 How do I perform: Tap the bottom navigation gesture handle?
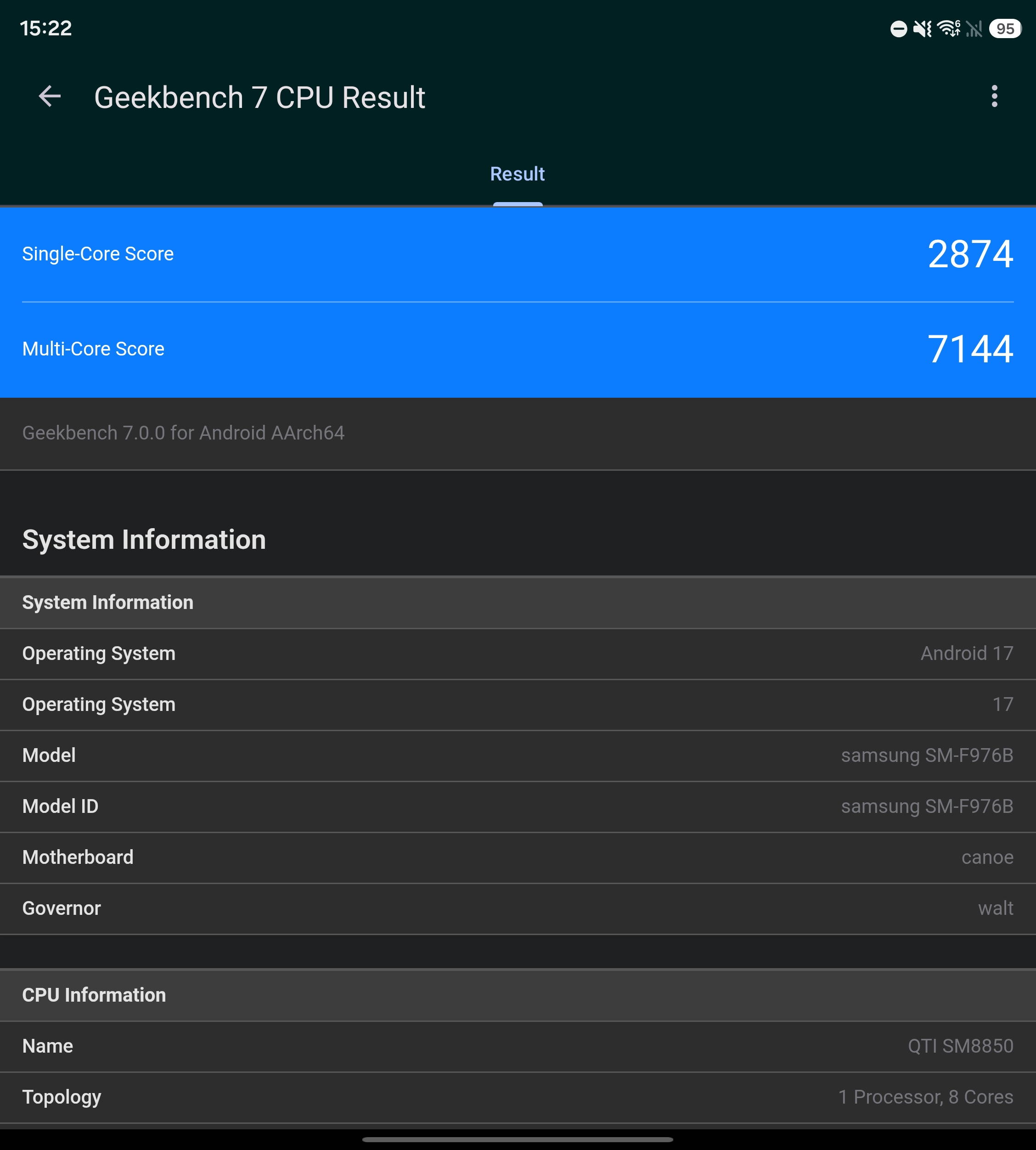[x=518, y=1140]
